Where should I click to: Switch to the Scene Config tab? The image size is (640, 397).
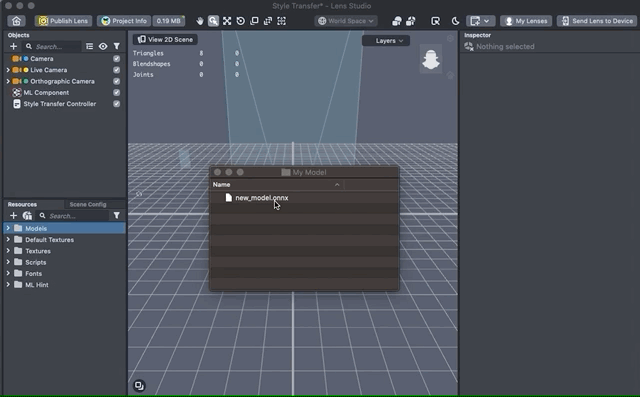click(x=88, y=204)
